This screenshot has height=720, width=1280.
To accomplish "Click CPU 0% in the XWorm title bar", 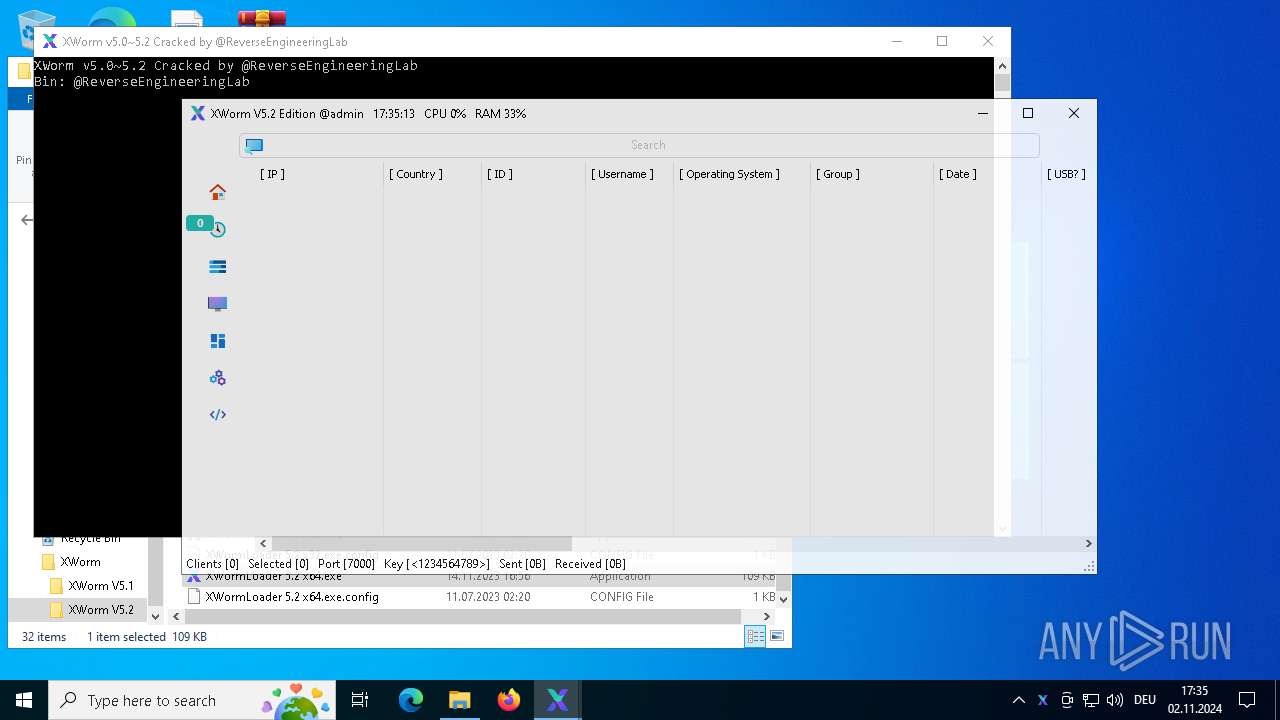I will (x=445, y=114).
